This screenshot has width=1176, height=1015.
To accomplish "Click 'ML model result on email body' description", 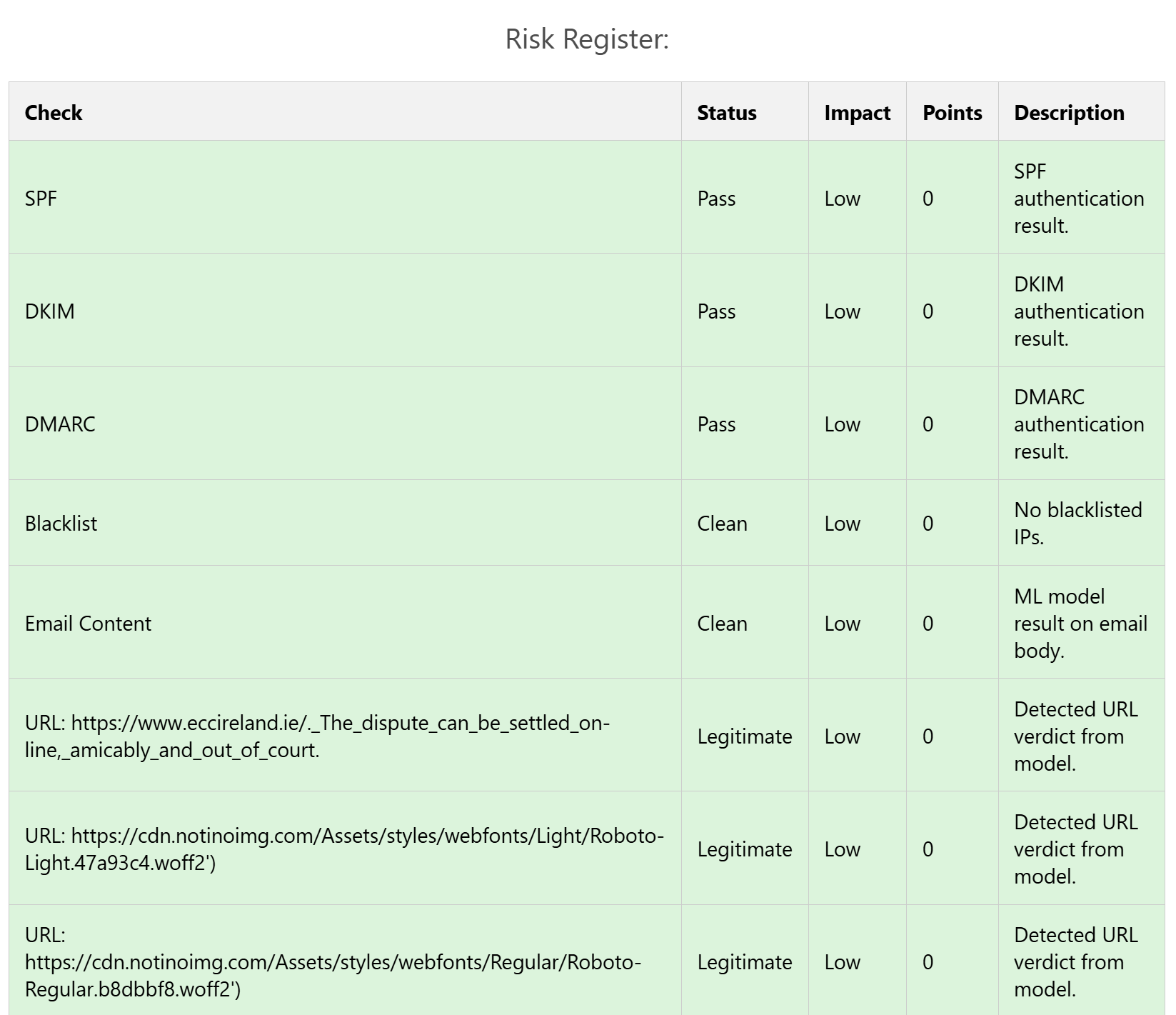I will [x=1080, y=624].
